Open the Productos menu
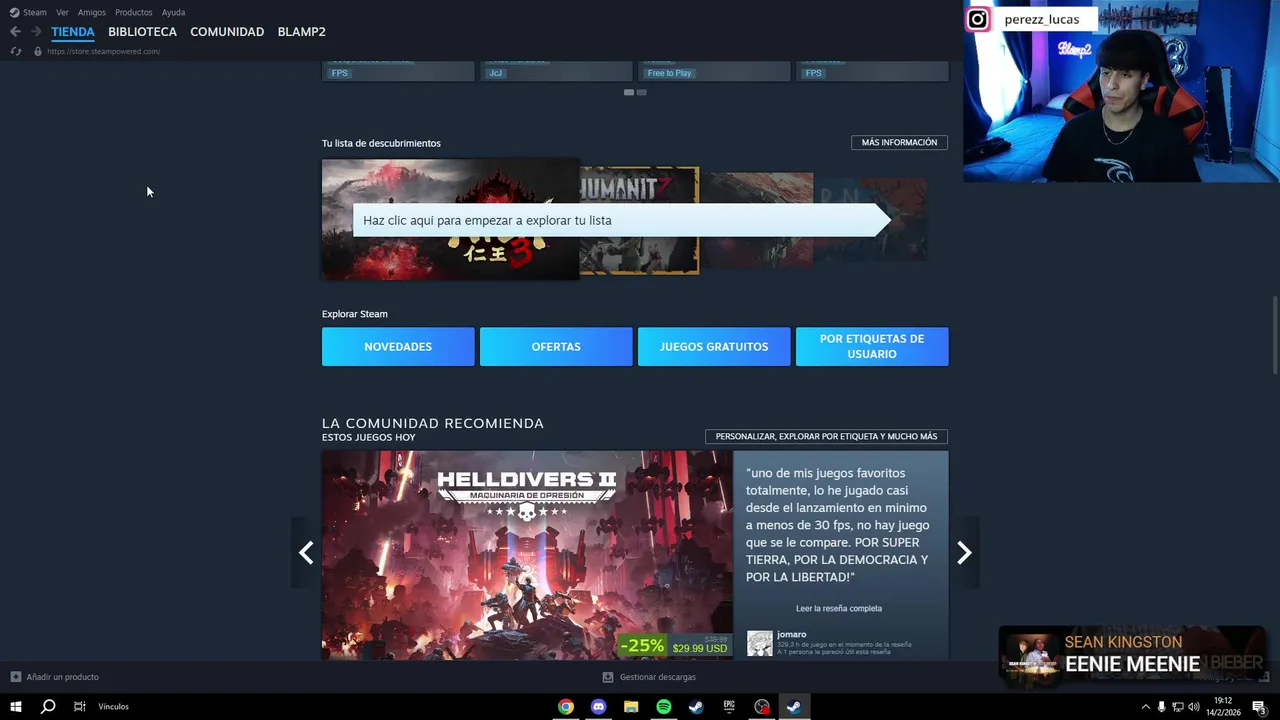 133,12
